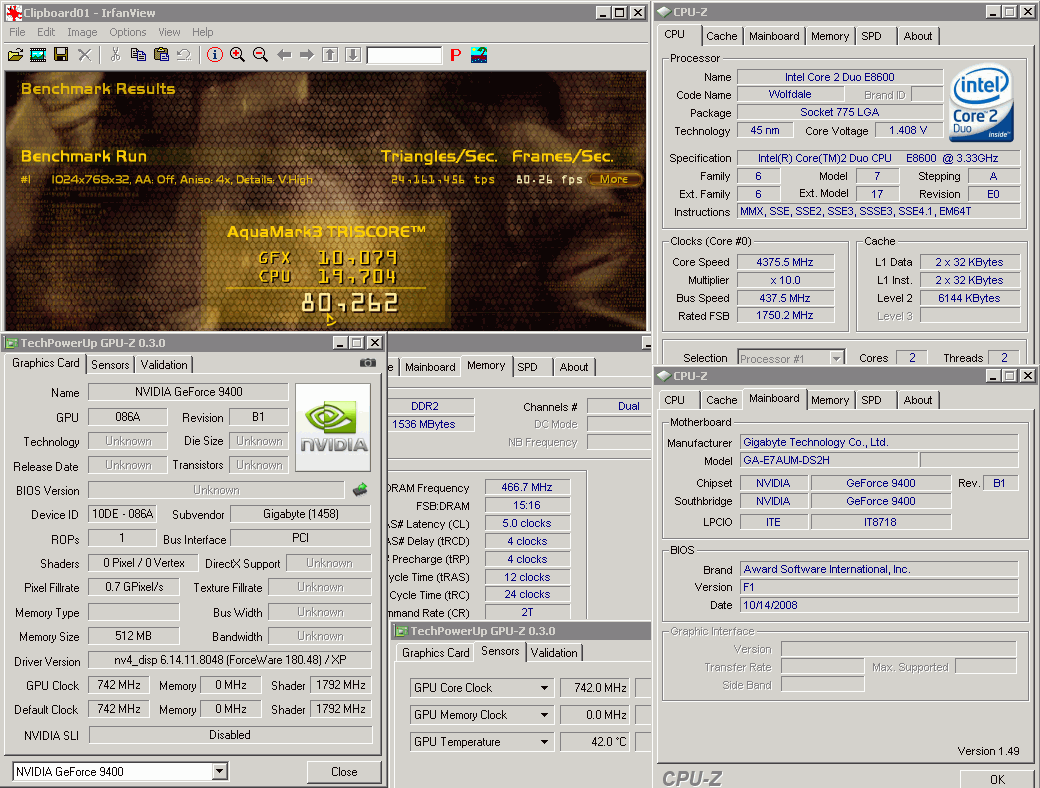The height and width of the screenshot is (788, 1040).
Task: Click the 80,262 AquaMark total score
Action: (x=350, y=303)
